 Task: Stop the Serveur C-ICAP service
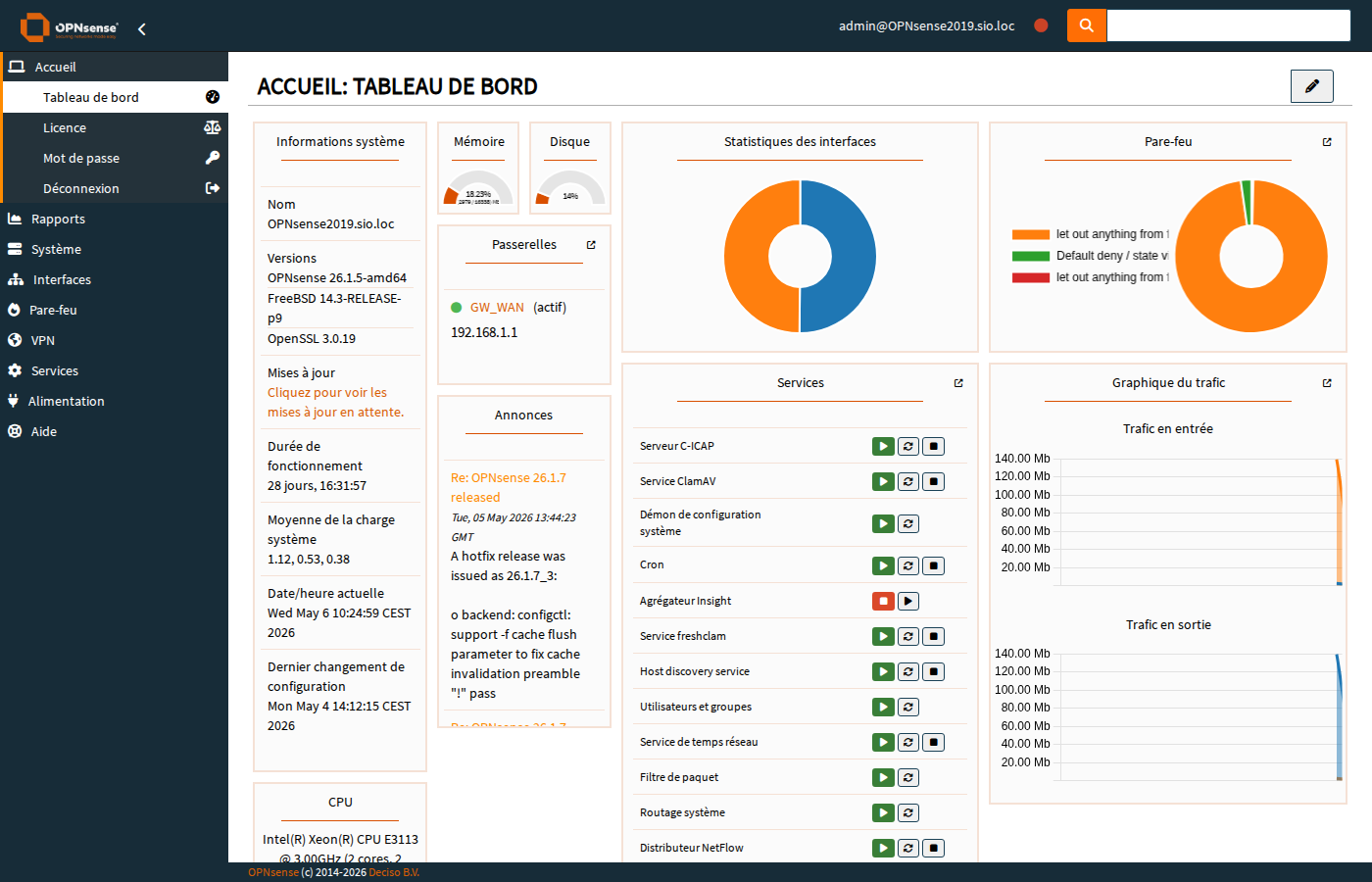[934, 447]
